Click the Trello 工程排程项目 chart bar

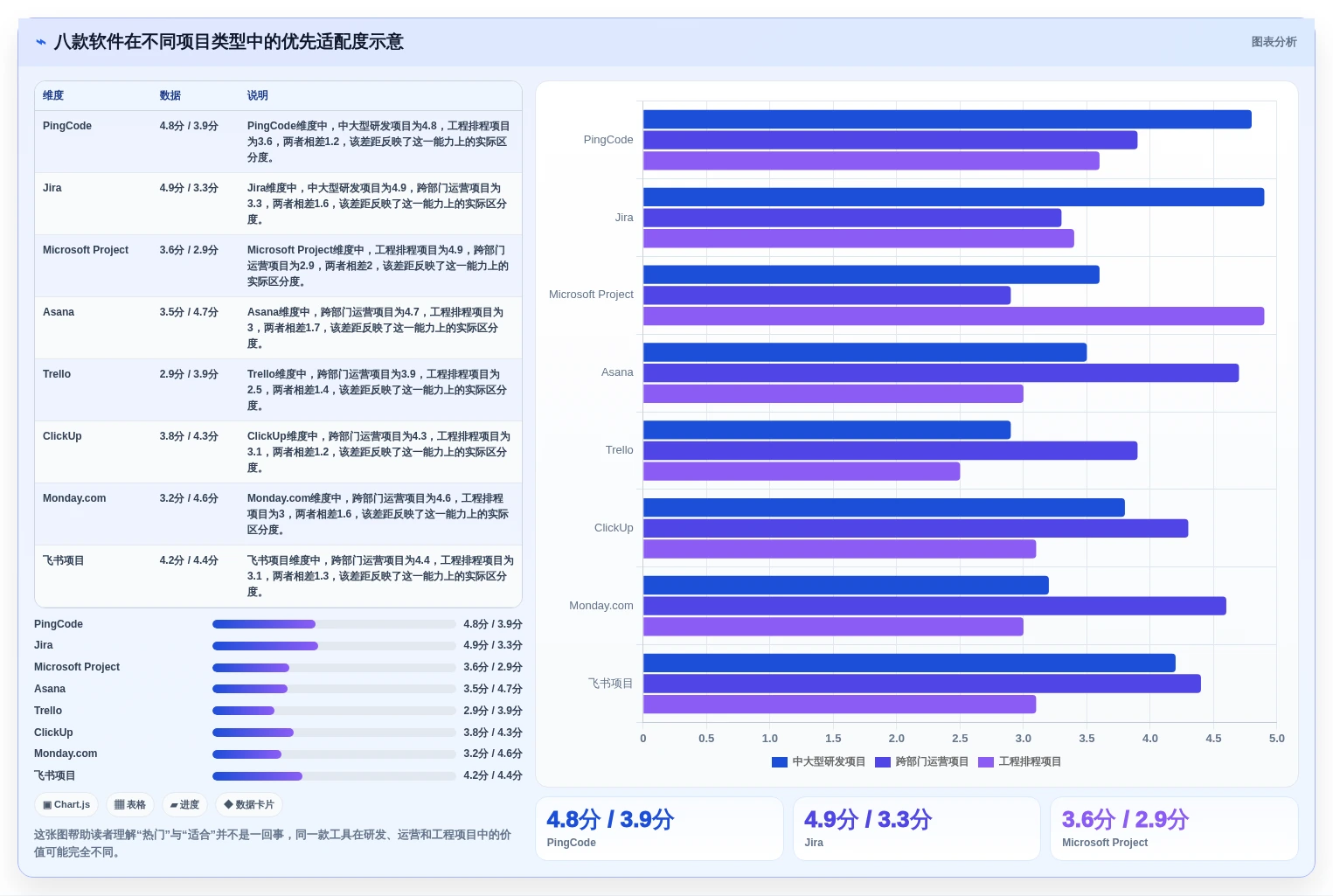tap(802, 472)
